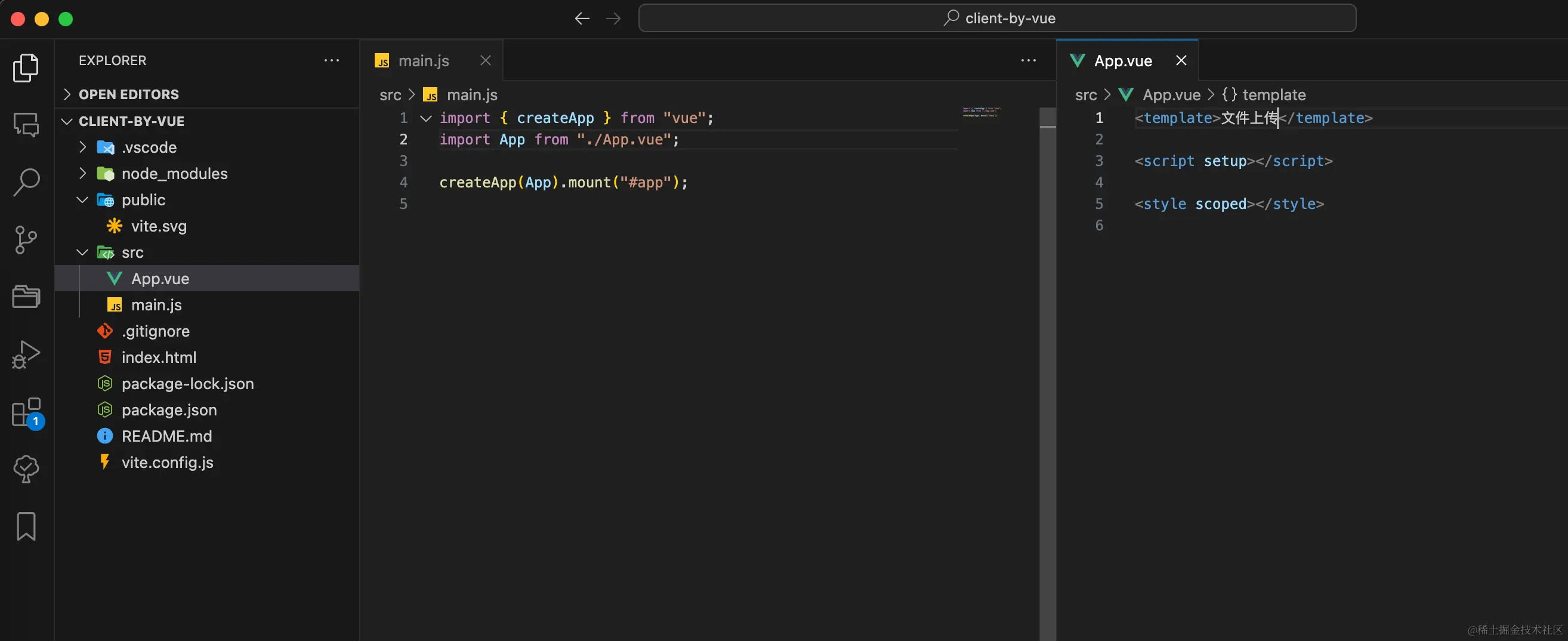Open package.json file
Screen dimensions: 1568x641
point(207,409)
